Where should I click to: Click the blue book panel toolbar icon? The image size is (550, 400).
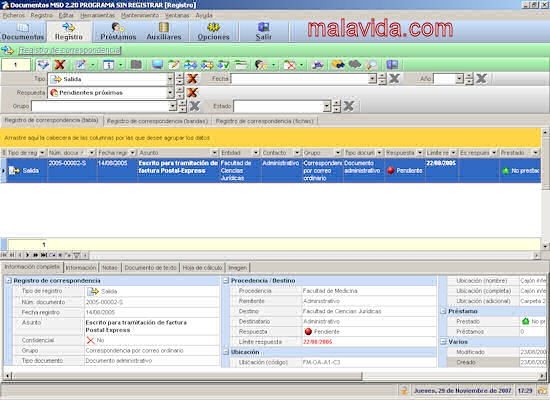point(392,65)
